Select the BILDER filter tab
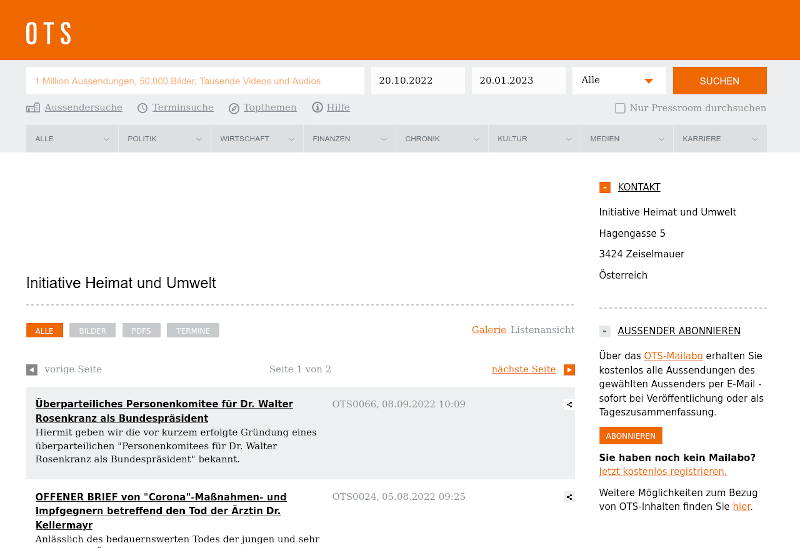The image size is (800, 548). pos(92,331)
